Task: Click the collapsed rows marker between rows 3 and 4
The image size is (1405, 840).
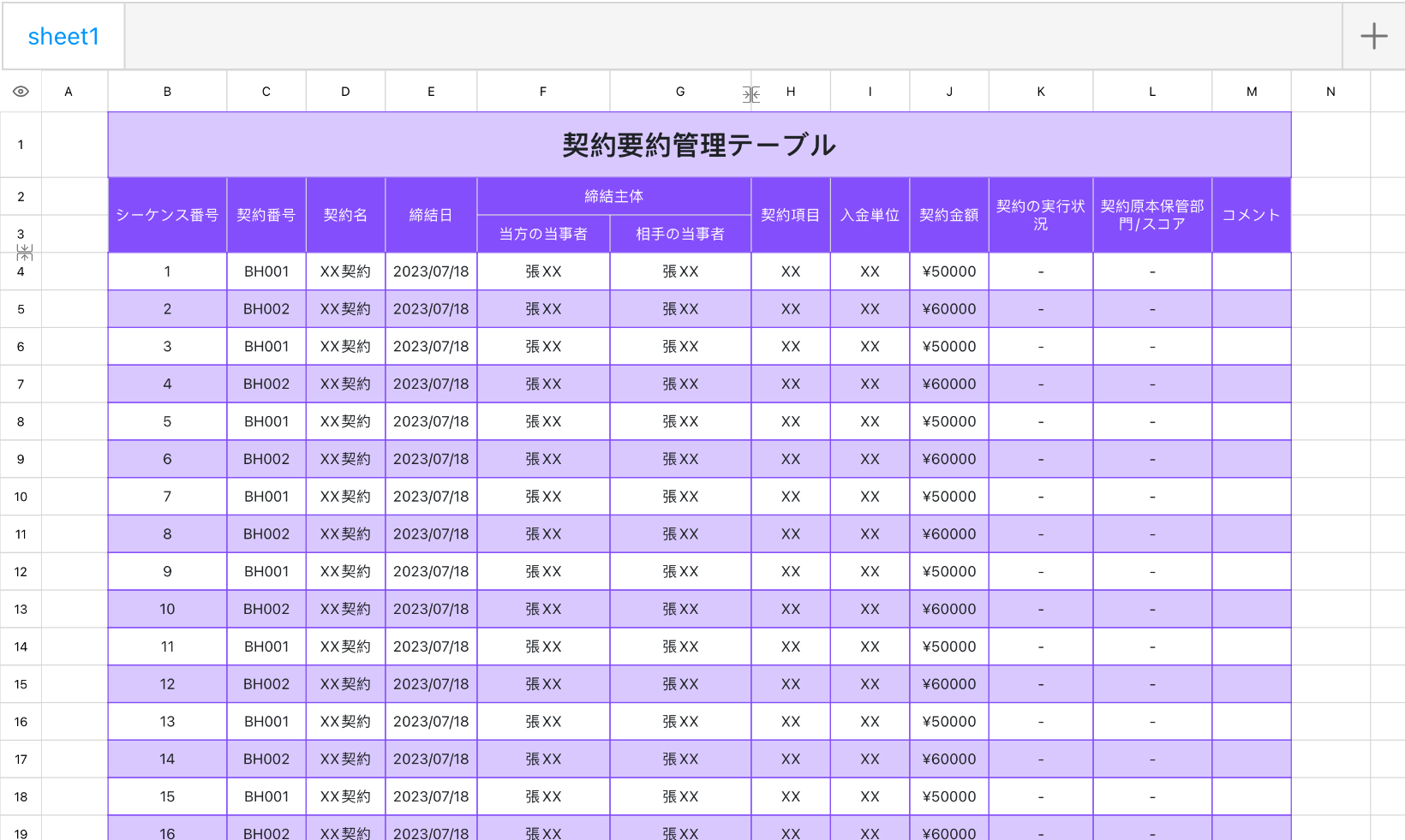Action: (25, 253)
